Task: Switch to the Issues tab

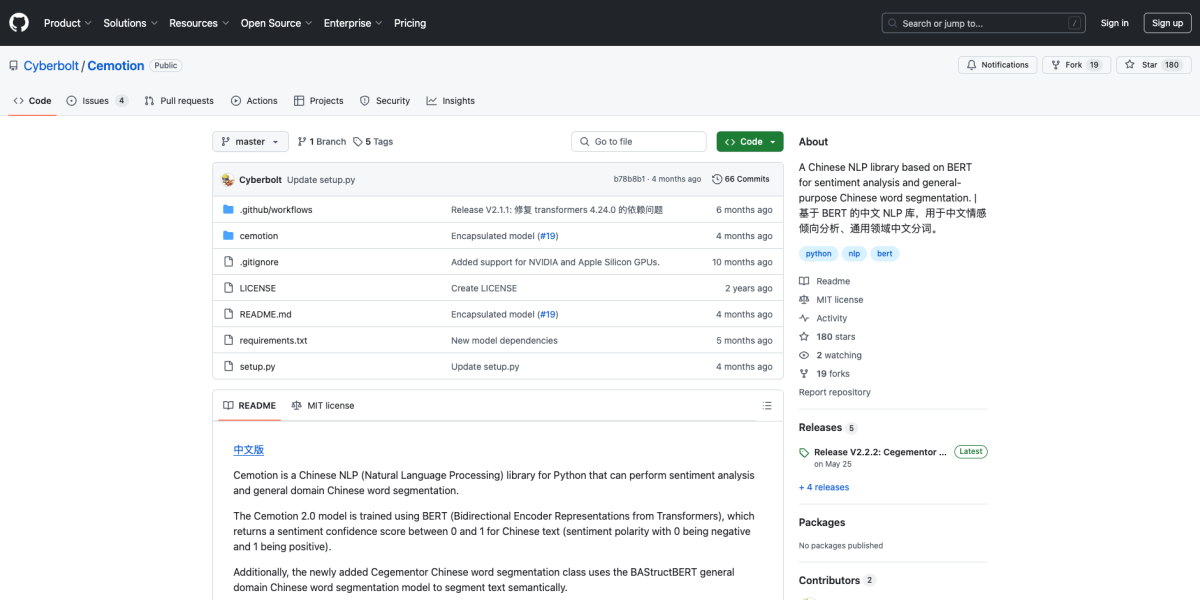Action: tap(96, 101)
